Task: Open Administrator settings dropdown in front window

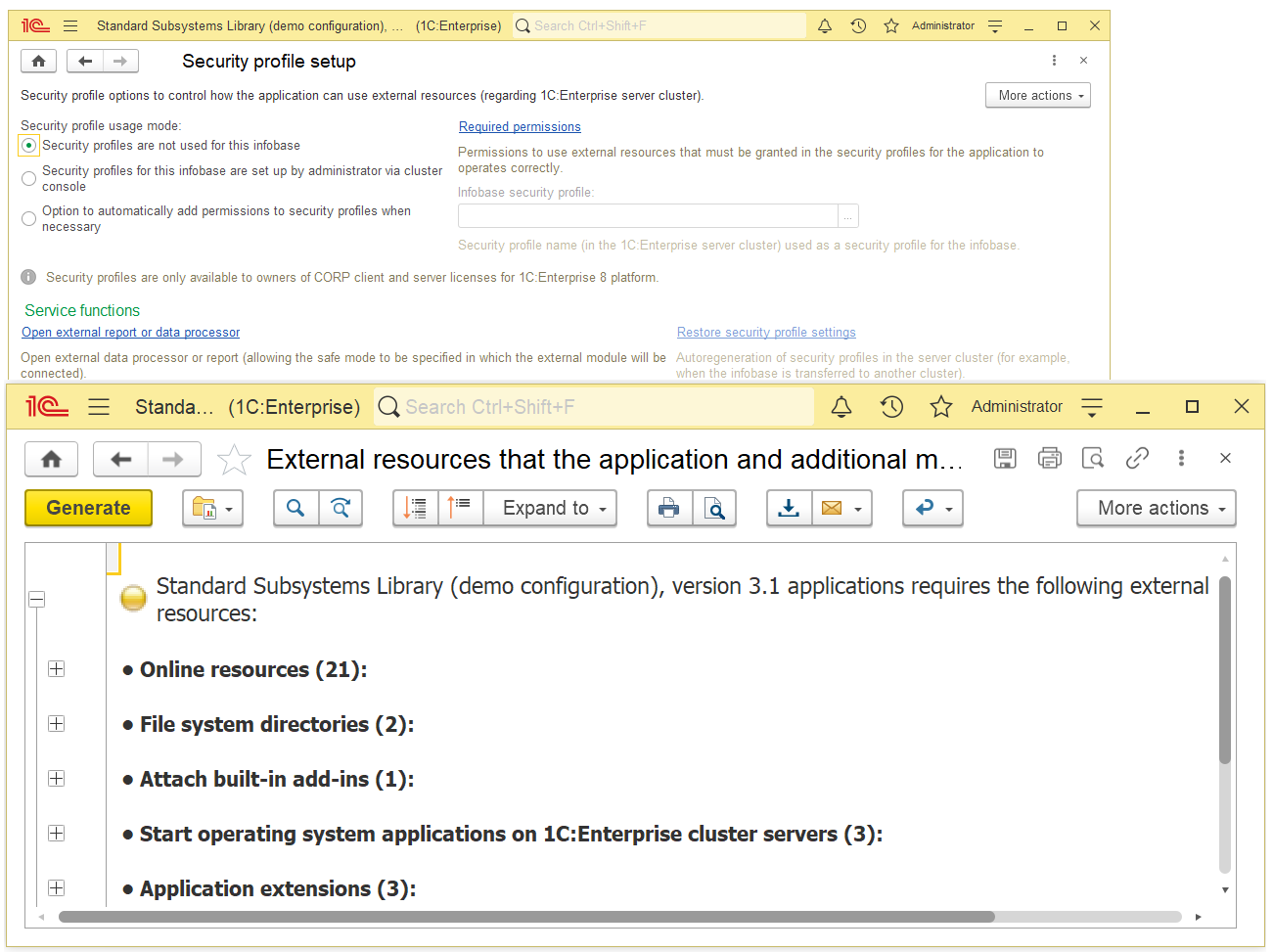Action: tap(1092, 407)
